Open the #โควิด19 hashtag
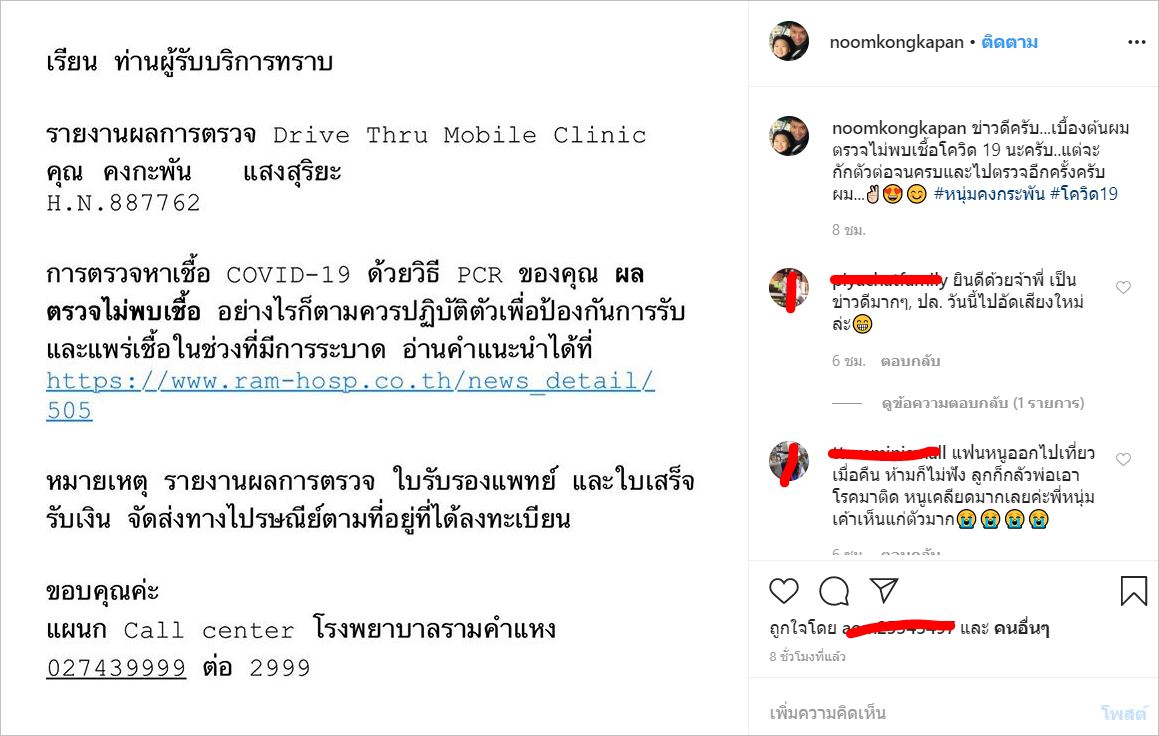The width and height of the screenshot is (1159, 736). (x=1084, y=194)
